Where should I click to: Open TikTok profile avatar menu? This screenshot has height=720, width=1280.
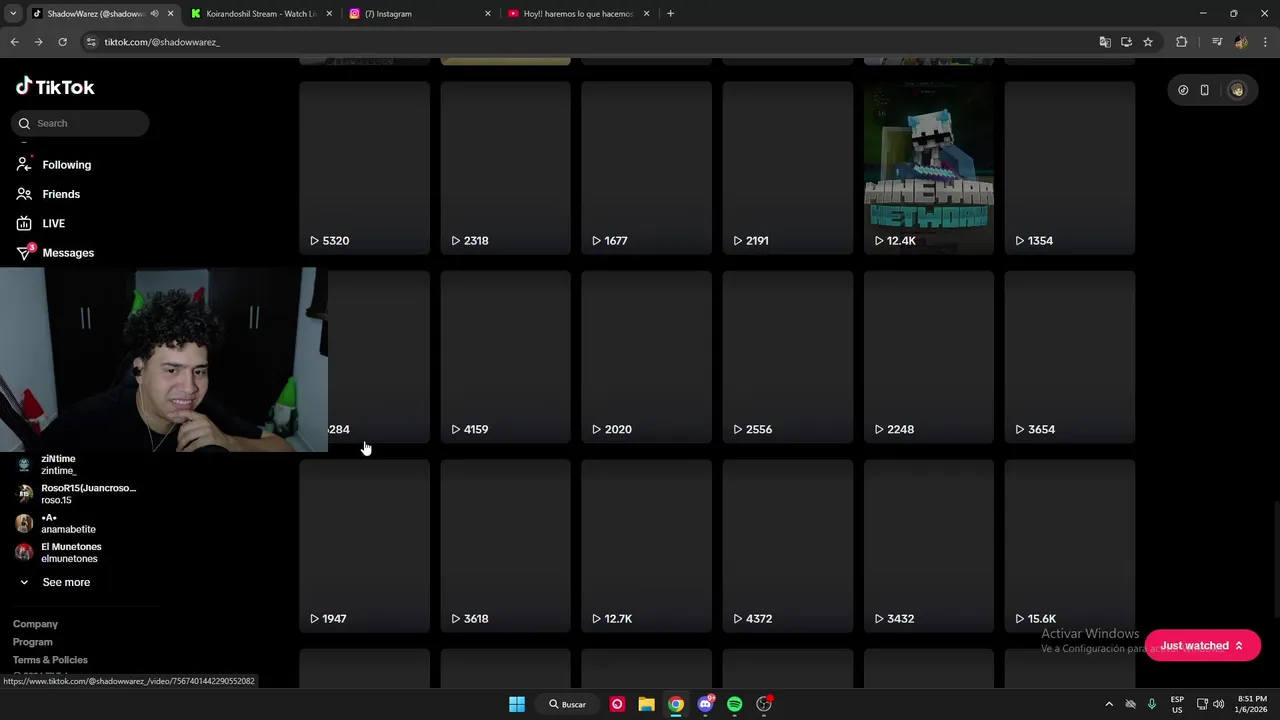point(1237,90)
